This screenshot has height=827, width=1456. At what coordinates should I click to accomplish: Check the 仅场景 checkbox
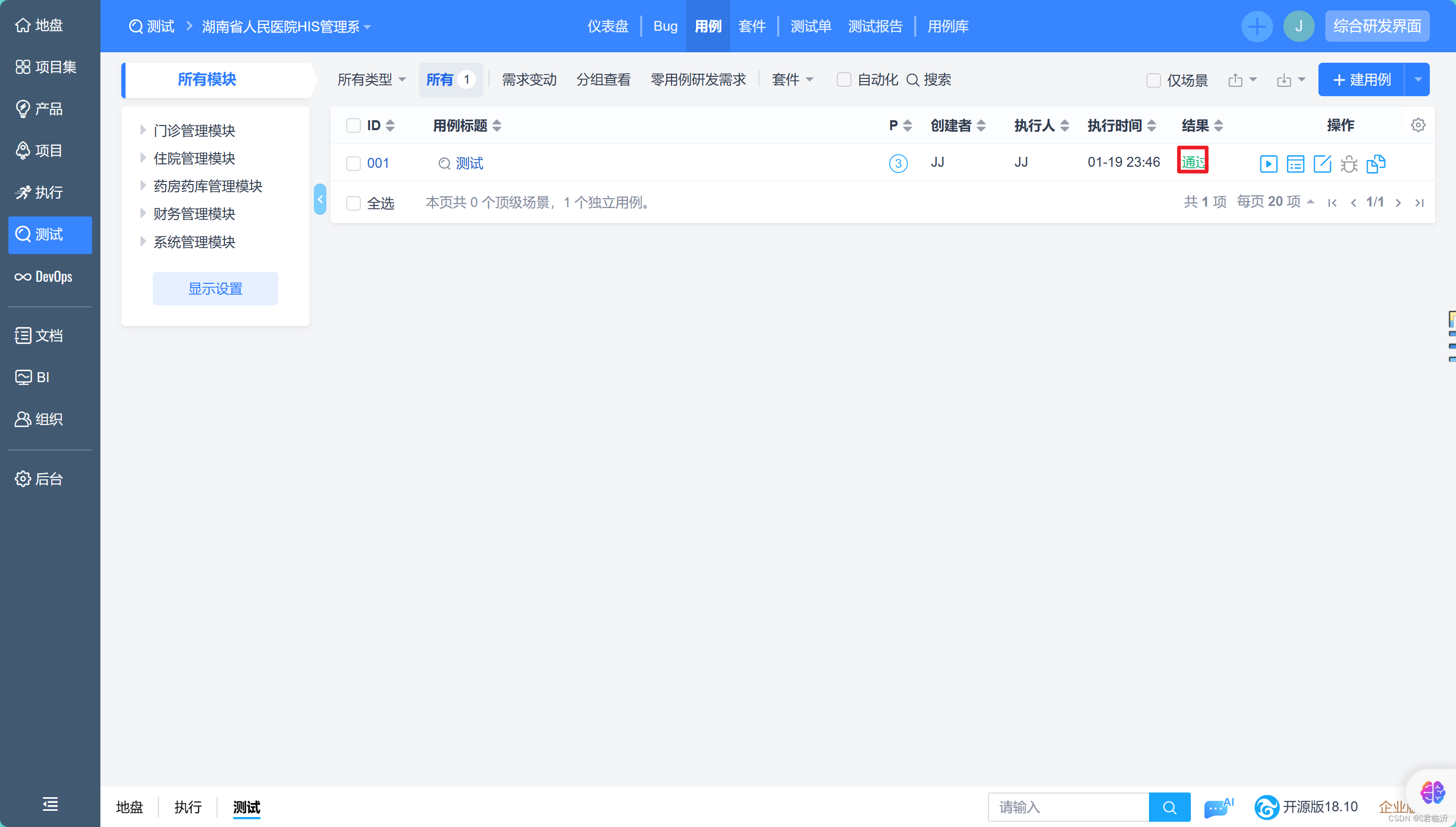pos(1153,80)
